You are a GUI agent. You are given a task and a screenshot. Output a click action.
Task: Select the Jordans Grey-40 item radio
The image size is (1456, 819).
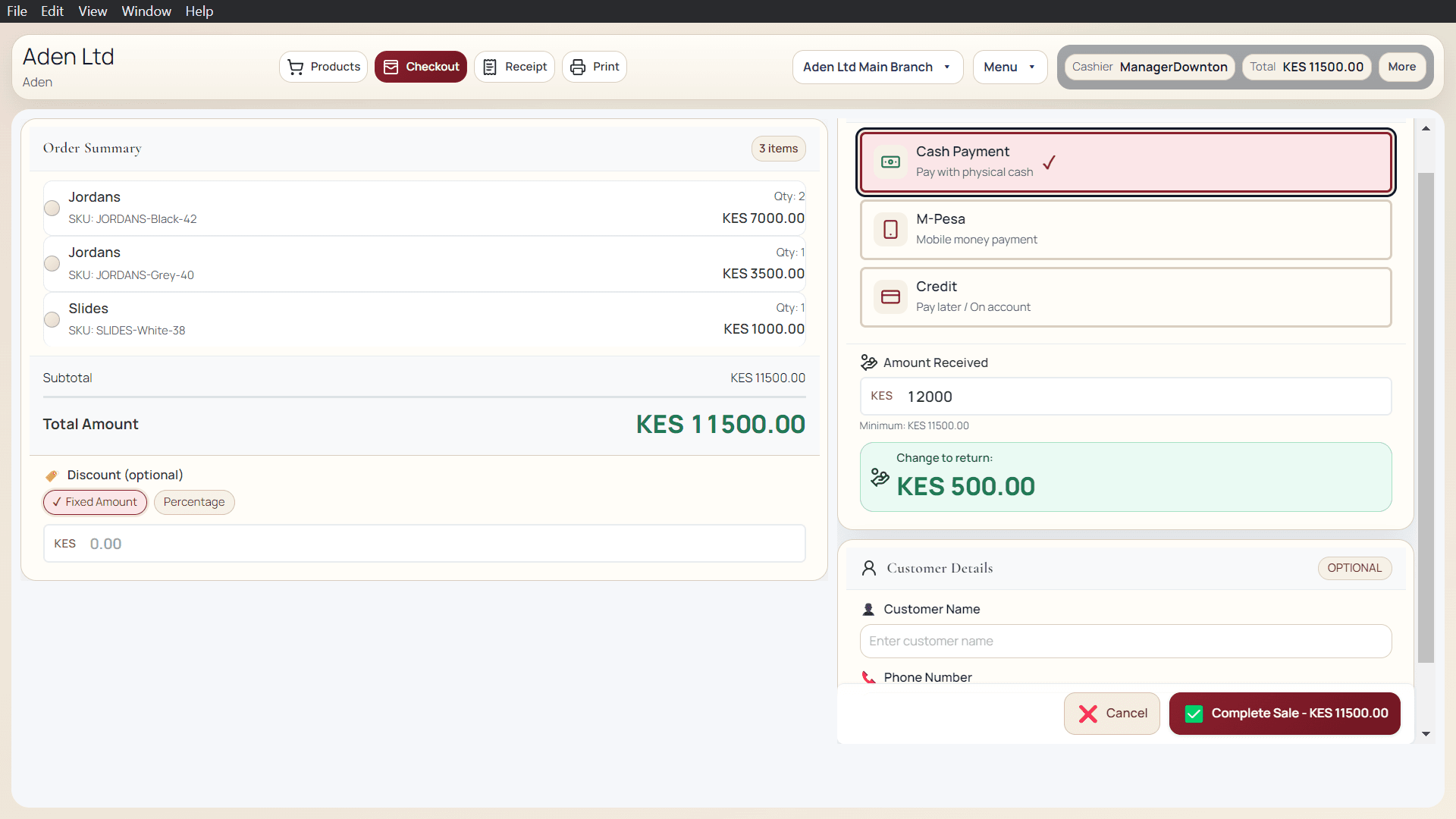tap(52, 264)
